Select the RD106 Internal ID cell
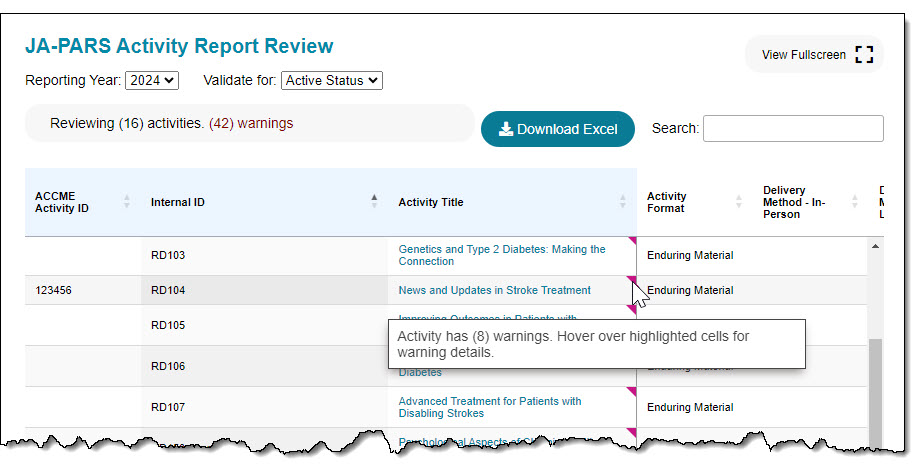 point(264,366)
